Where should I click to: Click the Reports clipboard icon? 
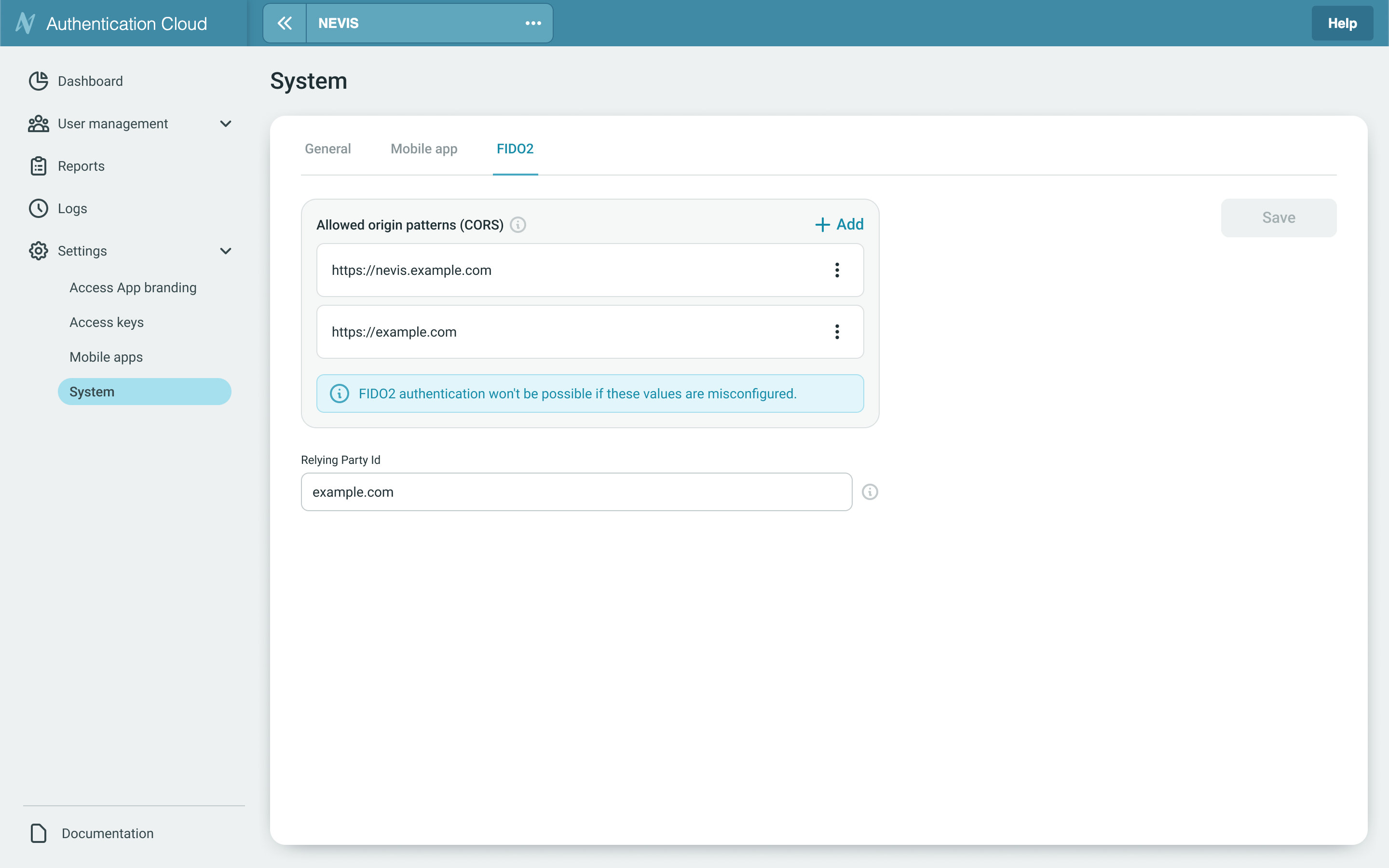[38, 166]
